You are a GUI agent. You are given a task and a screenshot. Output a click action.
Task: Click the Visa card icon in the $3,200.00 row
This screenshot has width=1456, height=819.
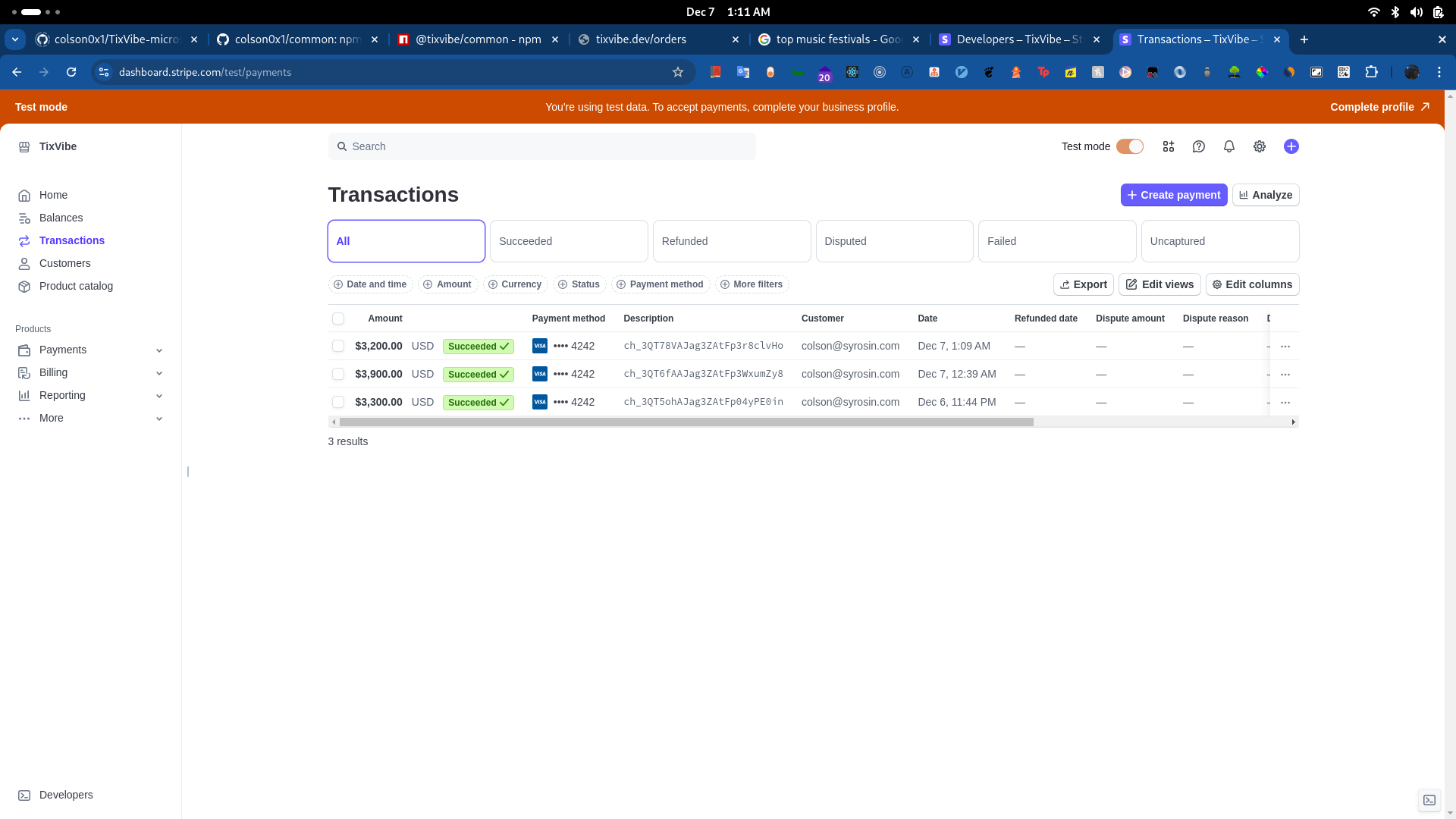coord(540,346)
